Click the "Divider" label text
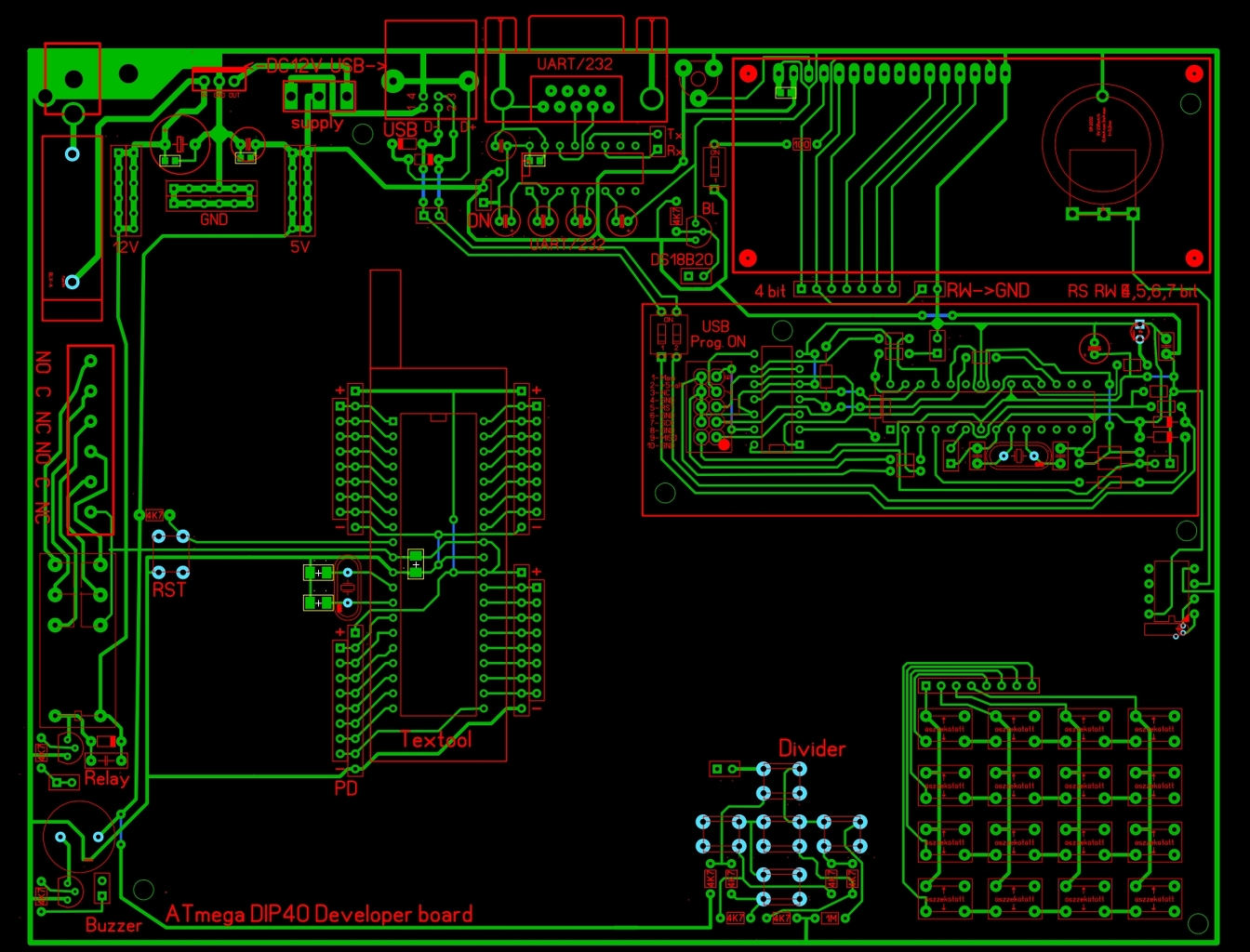 point(812,748)
